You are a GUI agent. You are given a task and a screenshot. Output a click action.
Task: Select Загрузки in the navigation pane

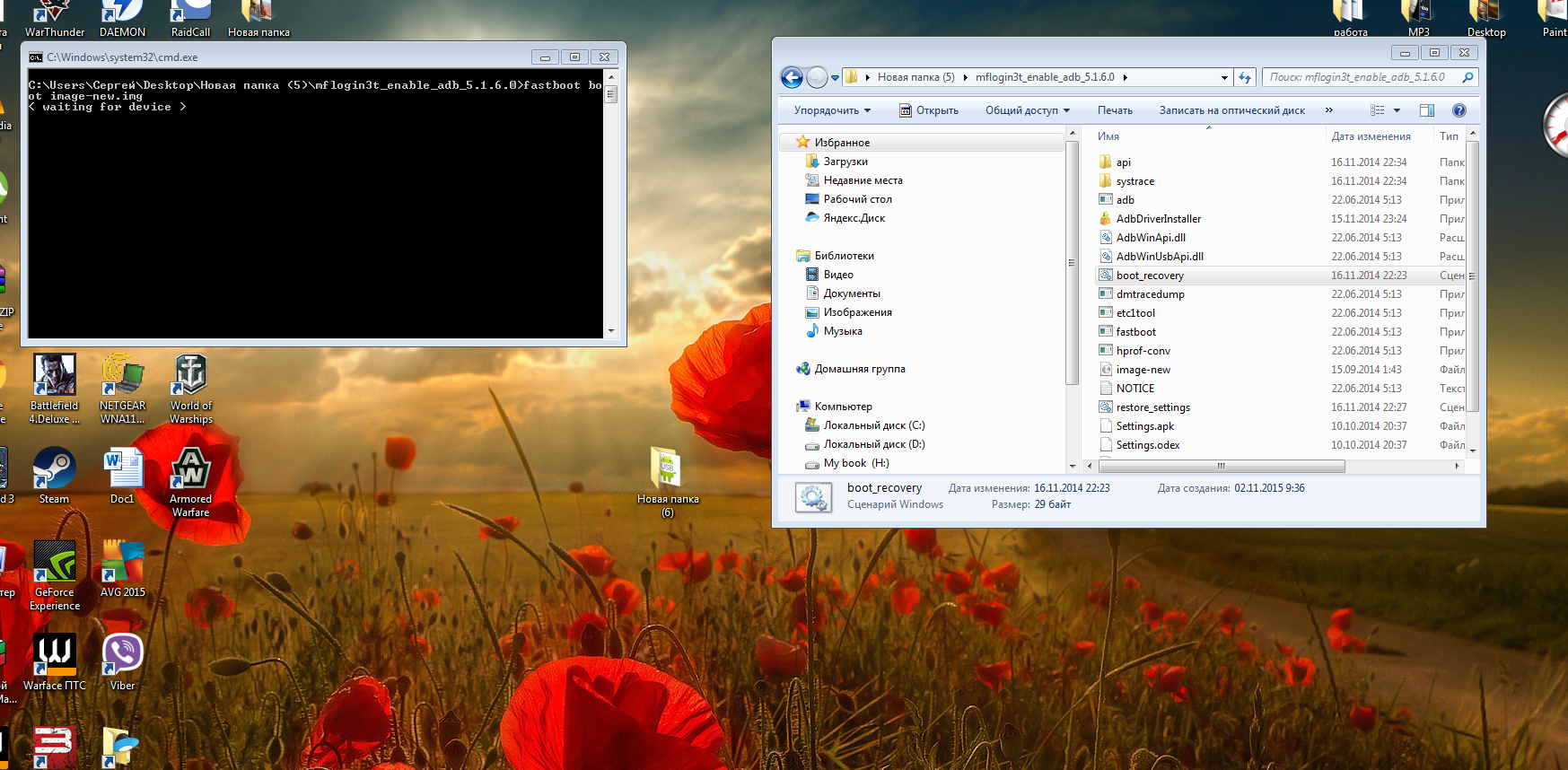coord(845,162)
